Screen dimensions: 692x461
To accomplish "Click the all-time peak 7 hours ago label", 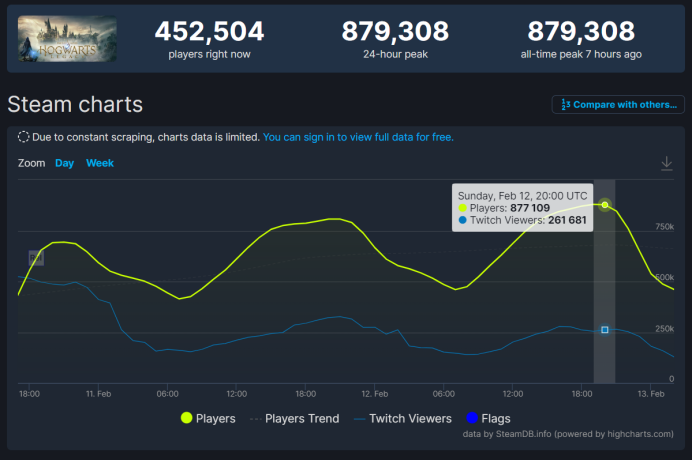I will pos(581,54).
